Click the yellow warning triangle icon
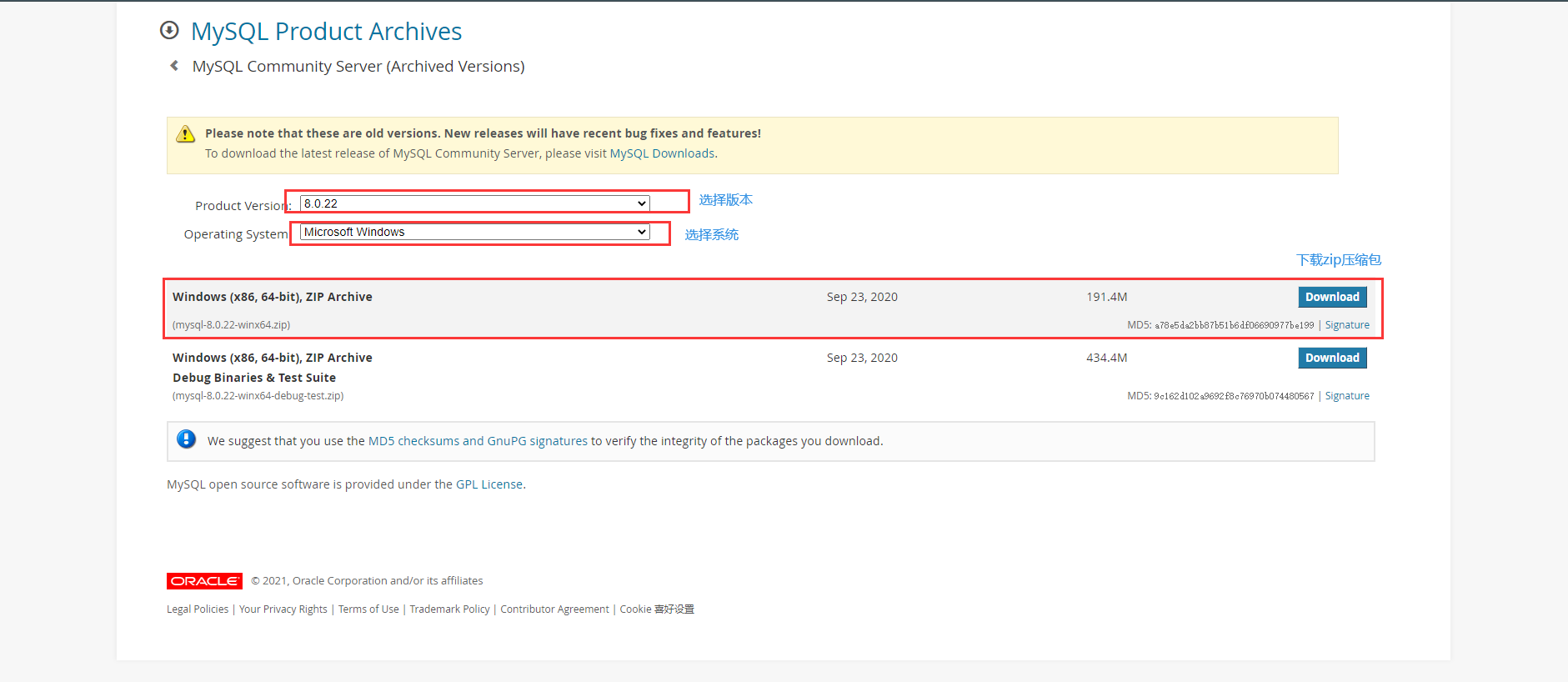 pos(186,133)
